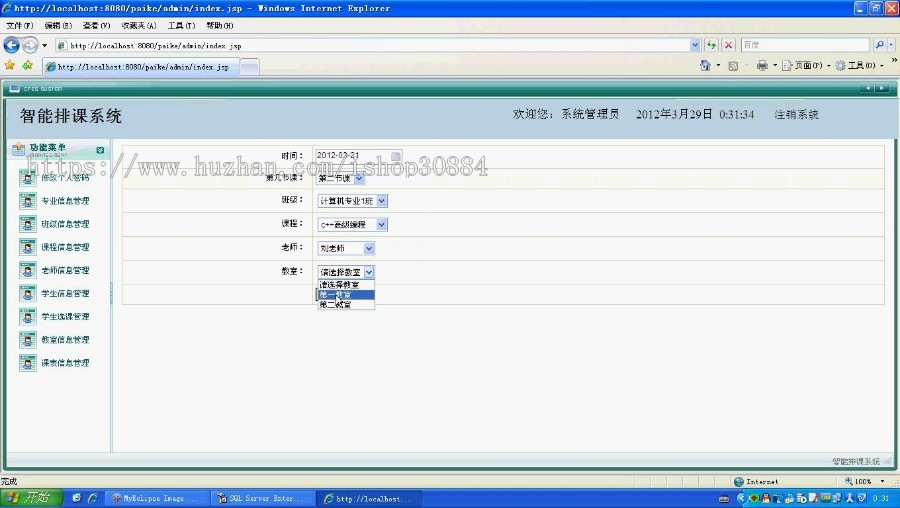Select 请选择教室 option in list
The height and width of the screenshot is (508, 900).
[x=346, y=285]
